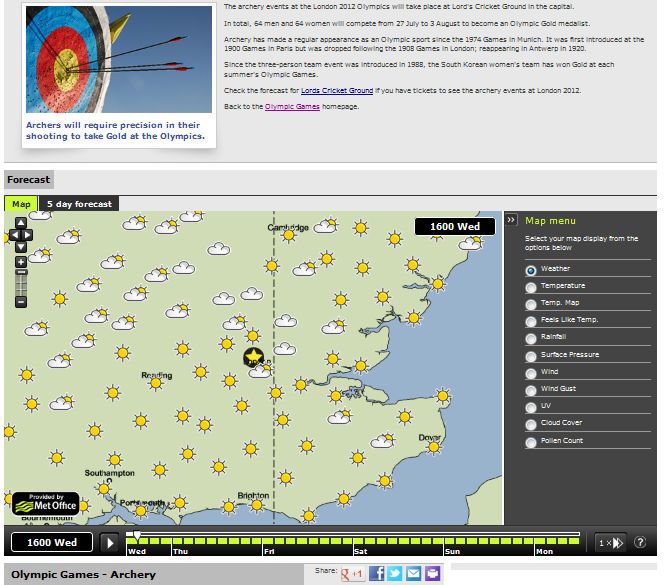Share the page on Twitter
The image size is (664, 585).
click(395, 574)
